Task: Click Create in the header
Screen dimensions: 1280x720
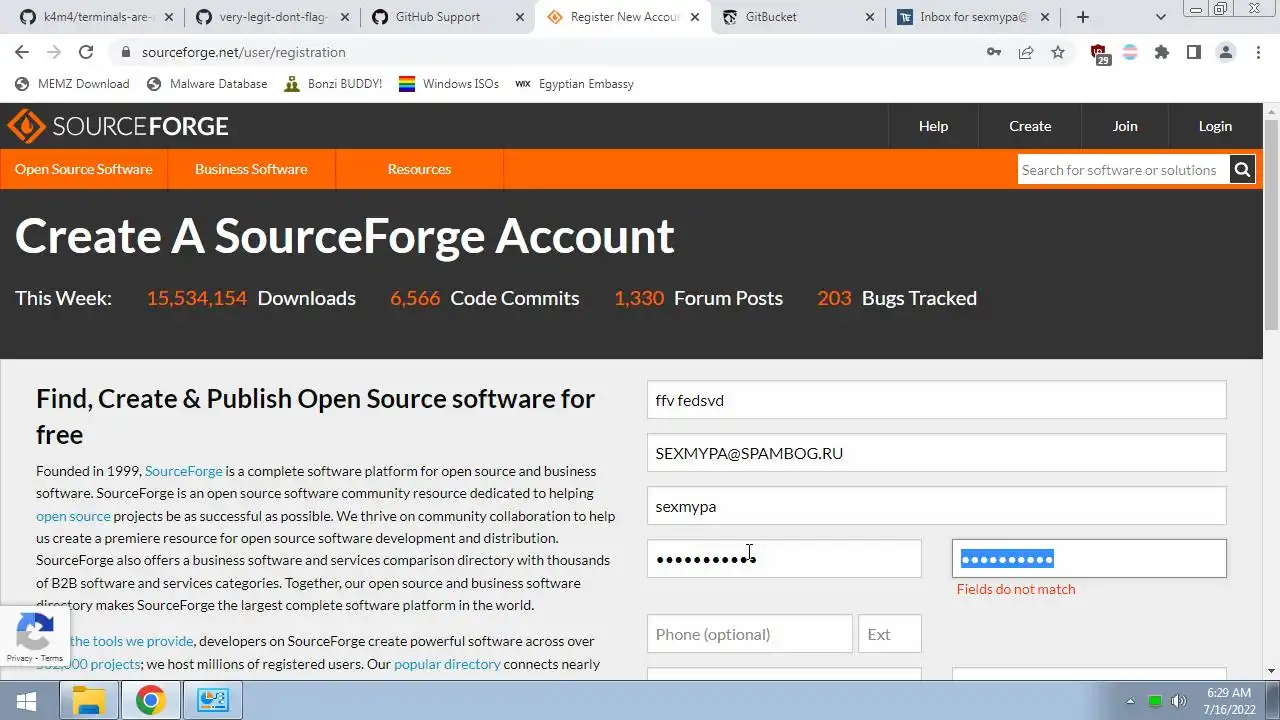Action: pos(1030,126)
